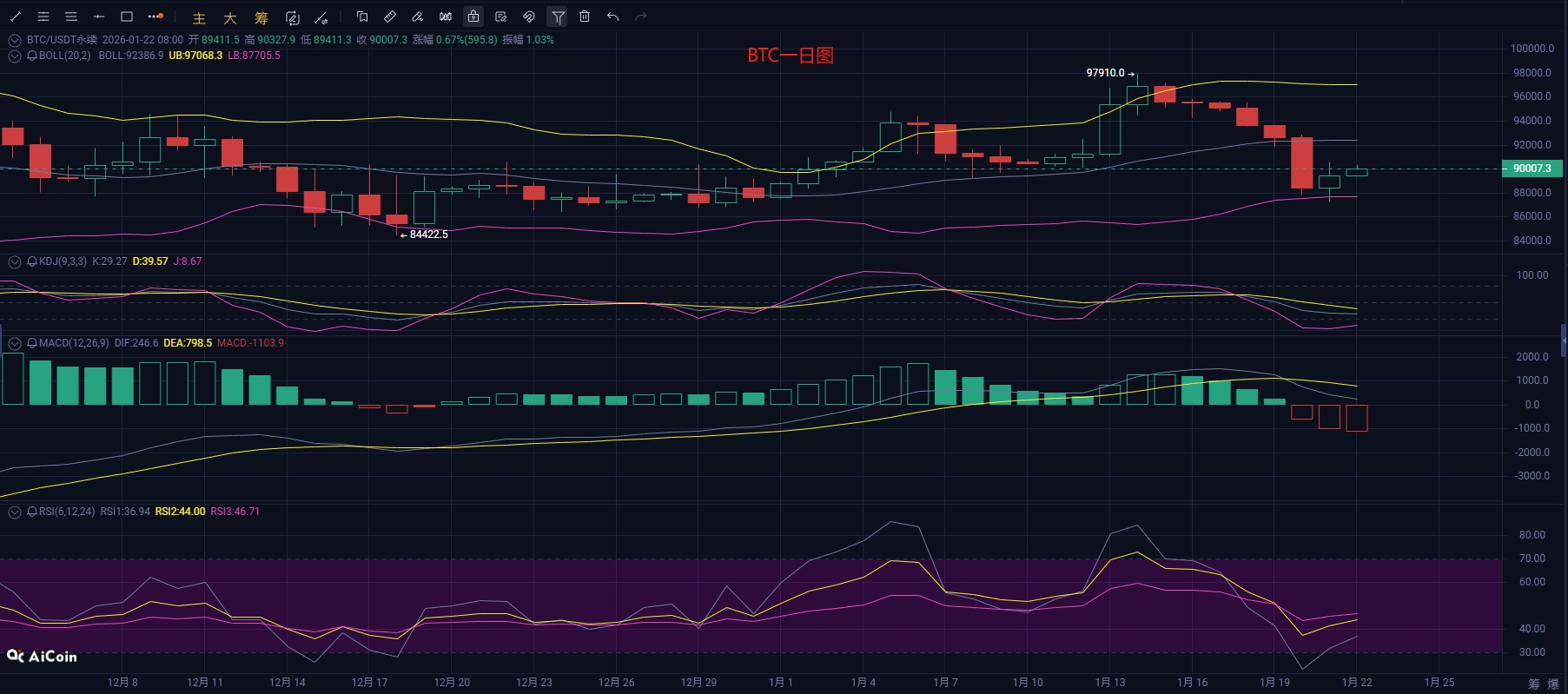Switch to the 主 indicator tab
The height and width of the screenshot is (694, 1568).
[x=199, y=17]
